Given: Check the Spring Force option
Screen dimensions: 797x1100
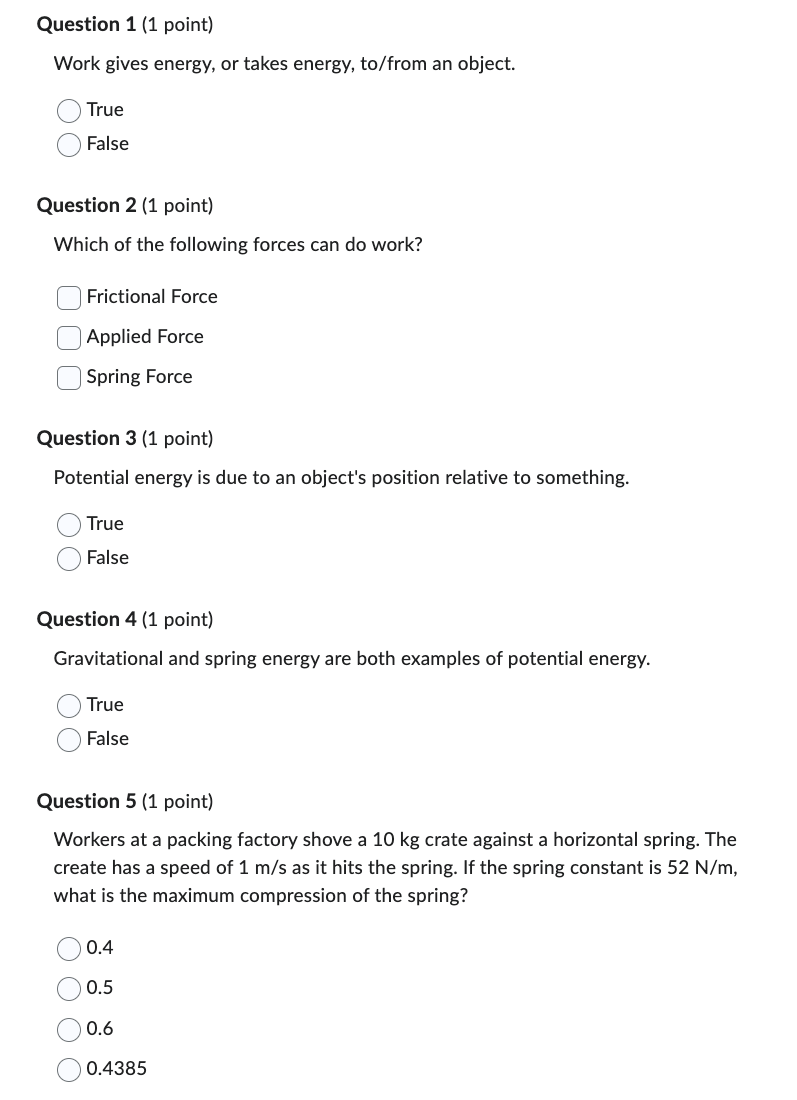Looking at the screenshot, I should coord(68,377).
